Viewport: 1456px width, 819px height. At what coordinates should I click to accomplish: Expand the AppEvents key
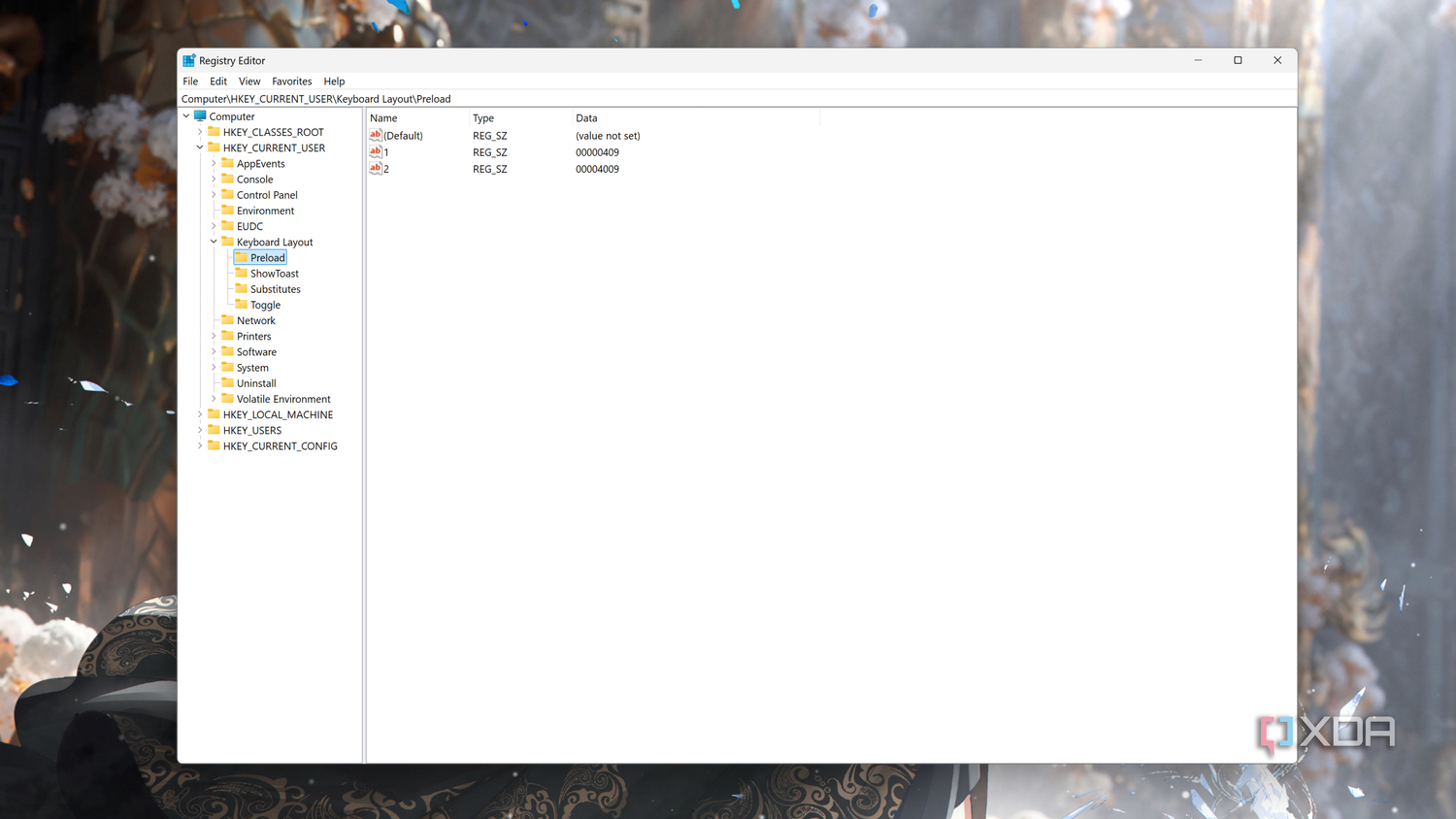pos(214,163)
